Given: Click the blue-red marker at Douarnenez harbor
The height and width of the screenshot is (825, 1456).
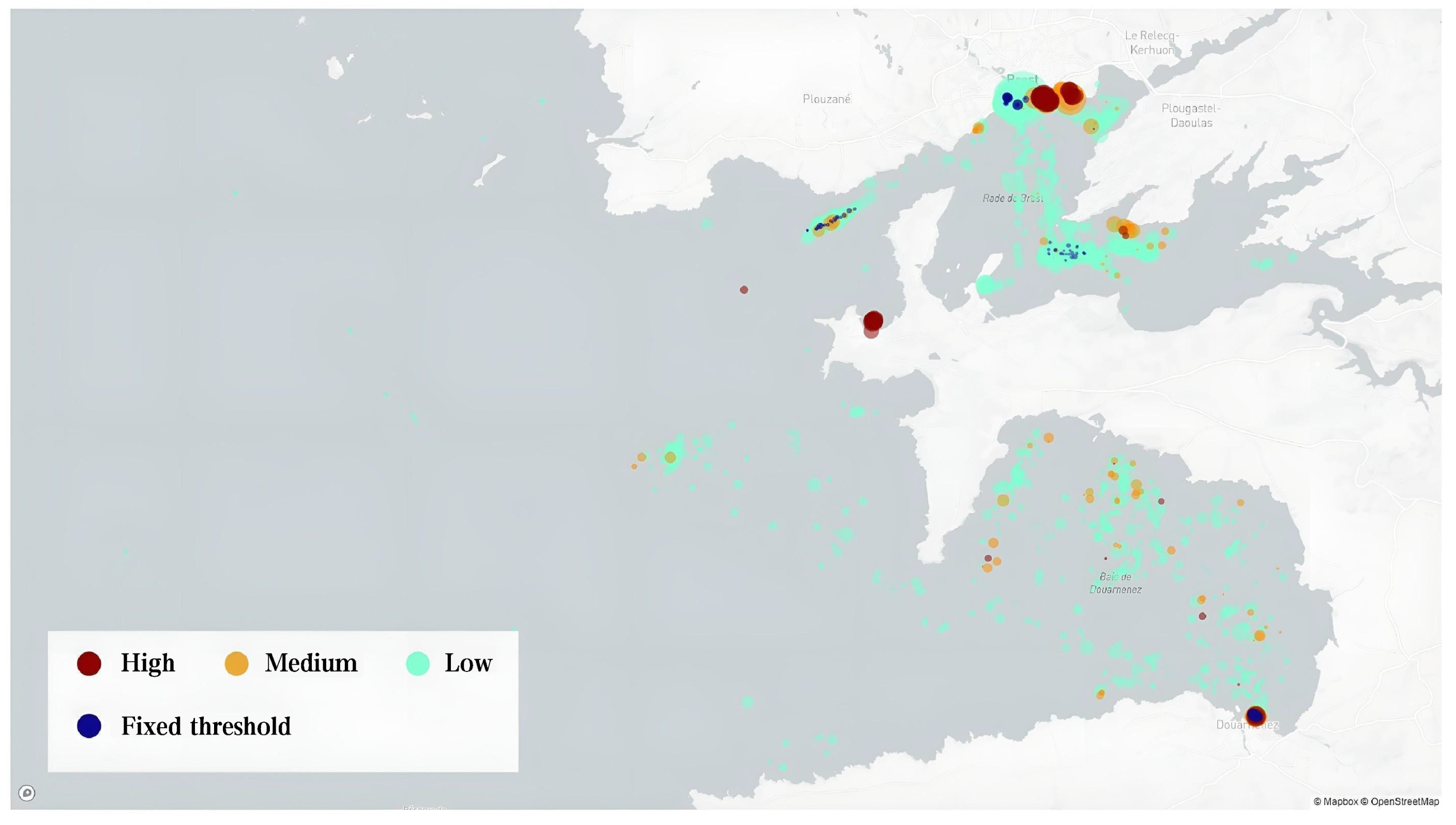Looking at the screenshot, I should tap(1255, 715).
